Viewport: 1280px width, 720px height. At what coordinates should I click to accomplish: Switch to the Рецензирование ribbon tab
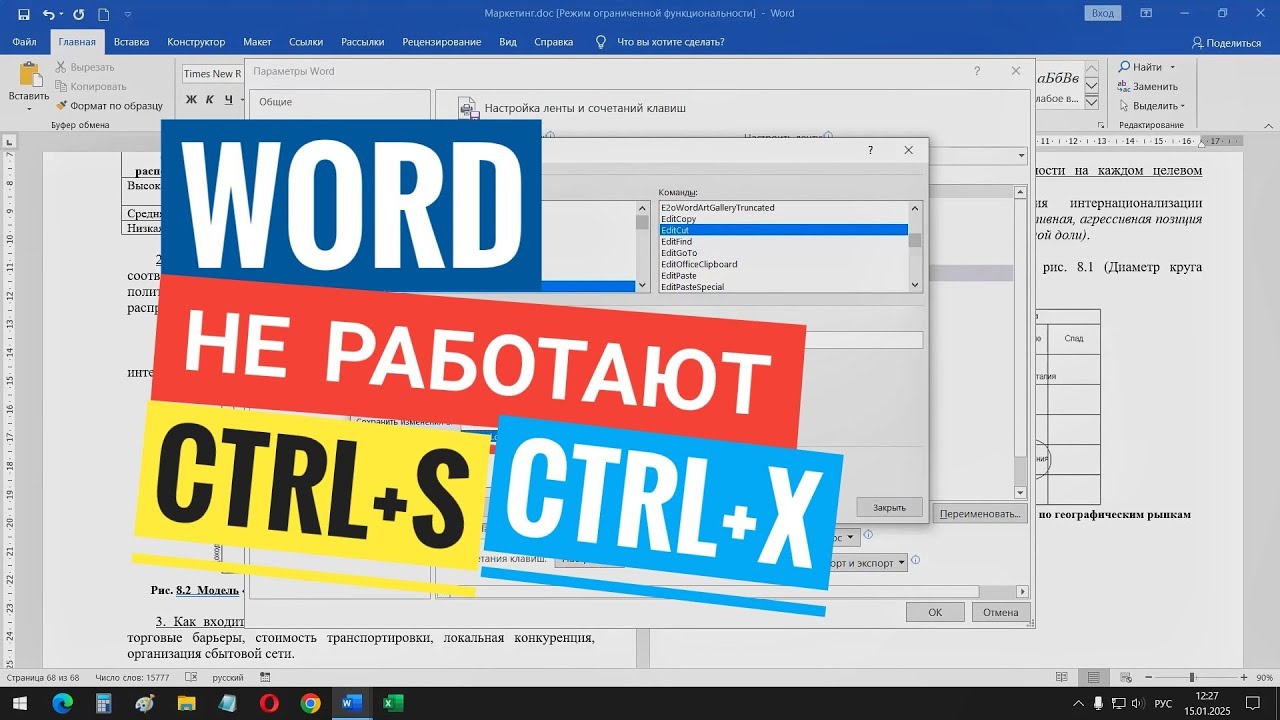(442, 42)
